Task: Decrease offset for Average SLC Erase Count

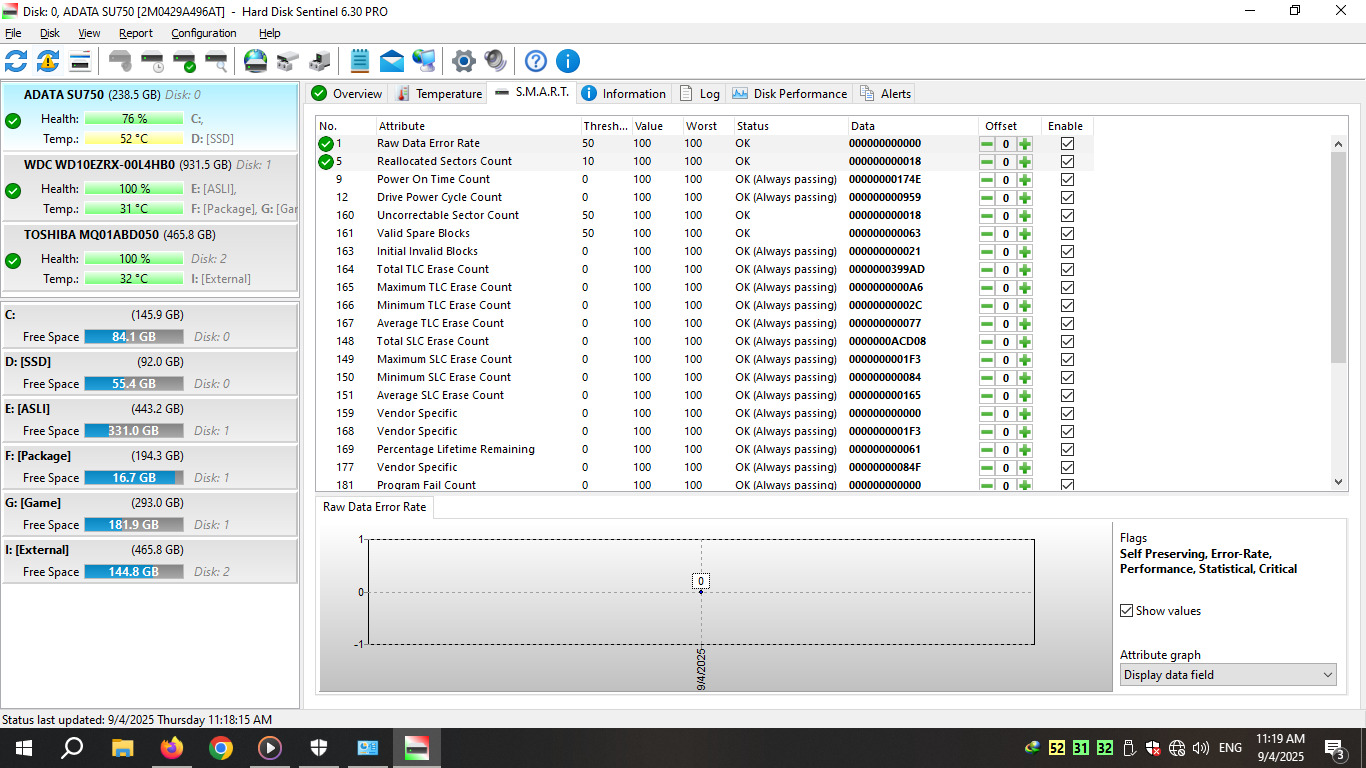Action: point(987,396)
